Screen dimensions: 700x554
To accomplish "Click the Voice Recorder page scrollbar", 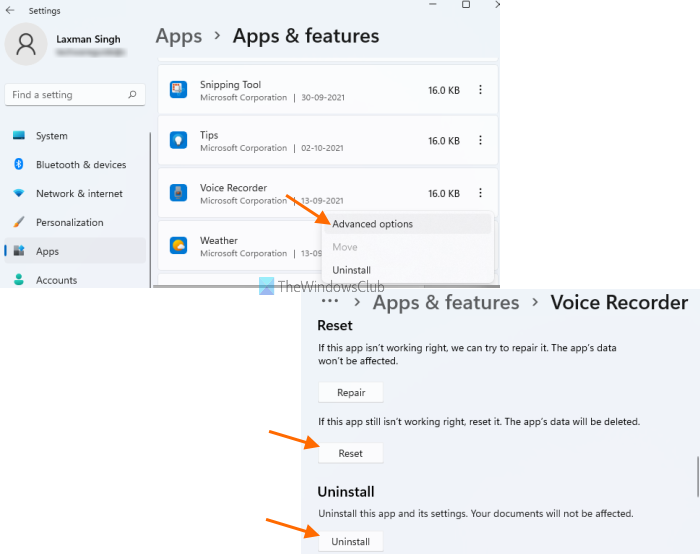I will coord(698,476).
